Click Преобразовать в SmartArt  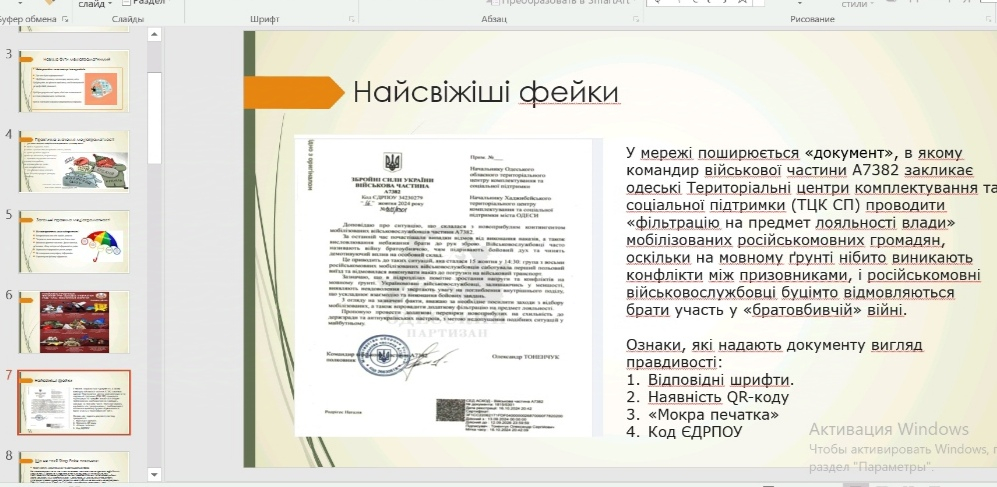563,3
